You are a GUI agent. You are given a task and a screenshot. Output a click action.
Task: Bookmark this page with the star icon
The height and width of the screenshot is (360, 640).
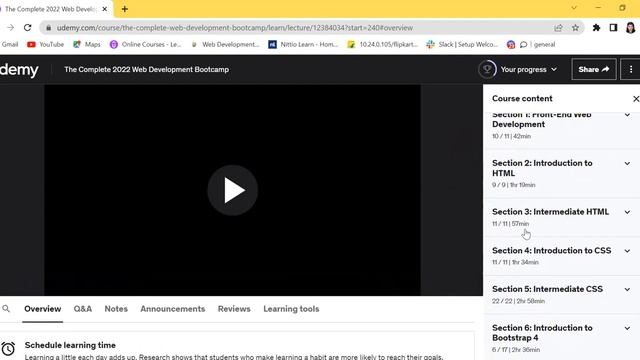pos(575,28)
